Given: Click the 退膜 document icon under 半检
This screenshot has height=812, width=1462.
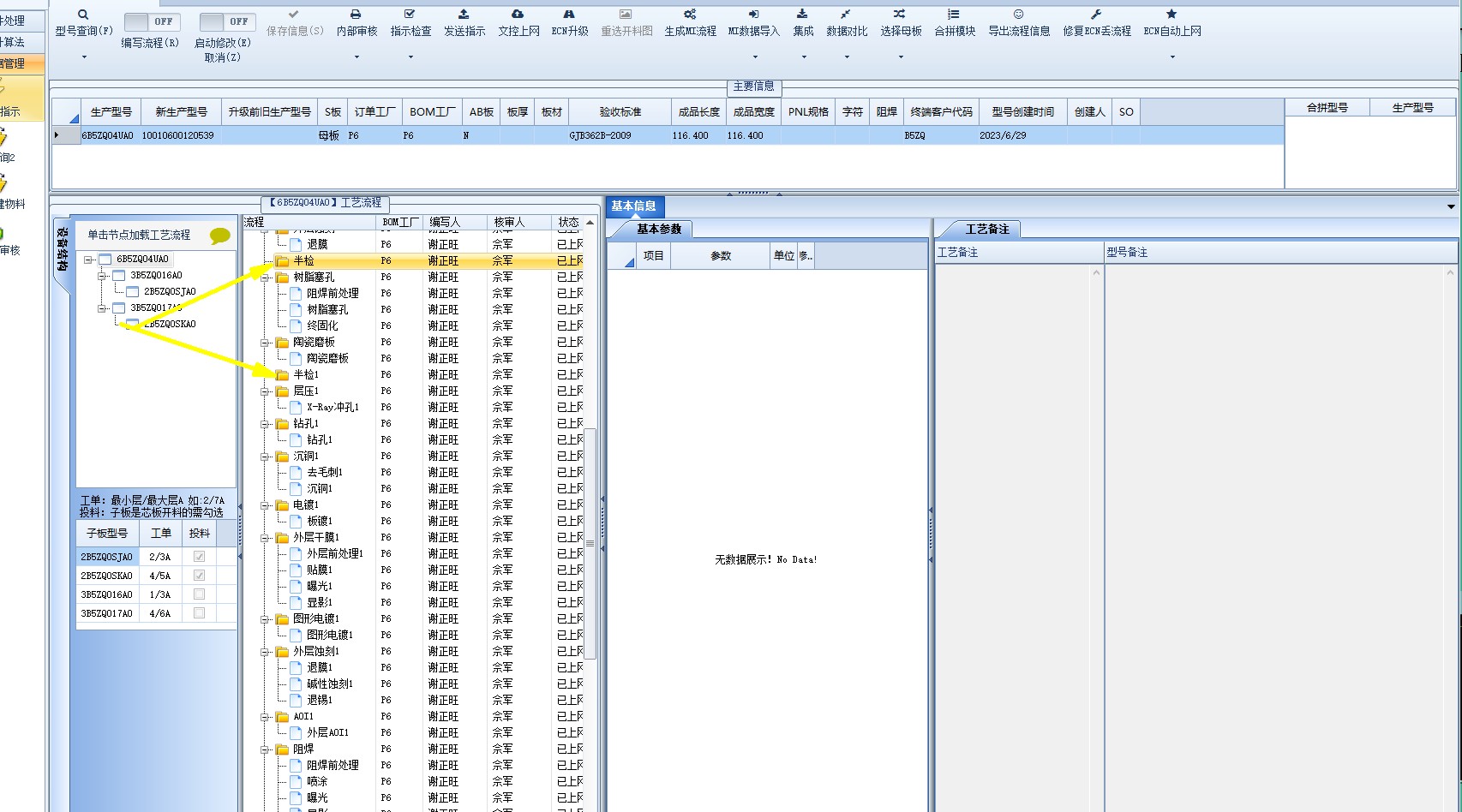Looking at the screenshot, I should [x=296, y=245].
